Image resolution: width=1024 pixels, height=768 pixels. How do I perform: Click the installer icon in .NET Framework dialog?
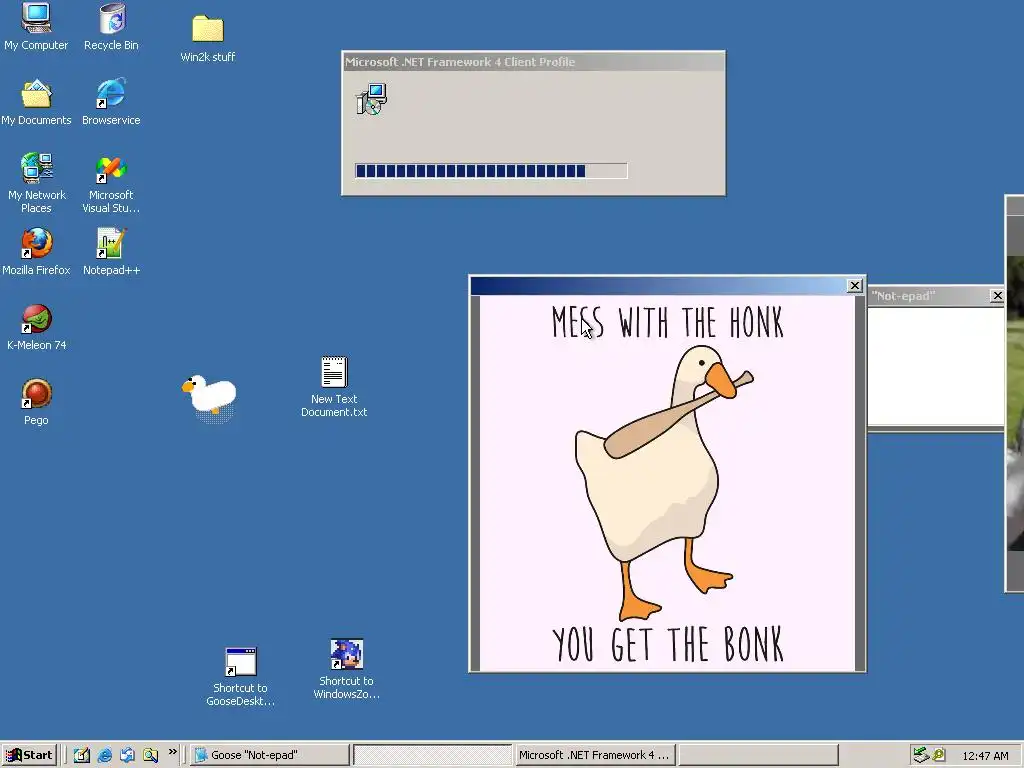(372, 99)
